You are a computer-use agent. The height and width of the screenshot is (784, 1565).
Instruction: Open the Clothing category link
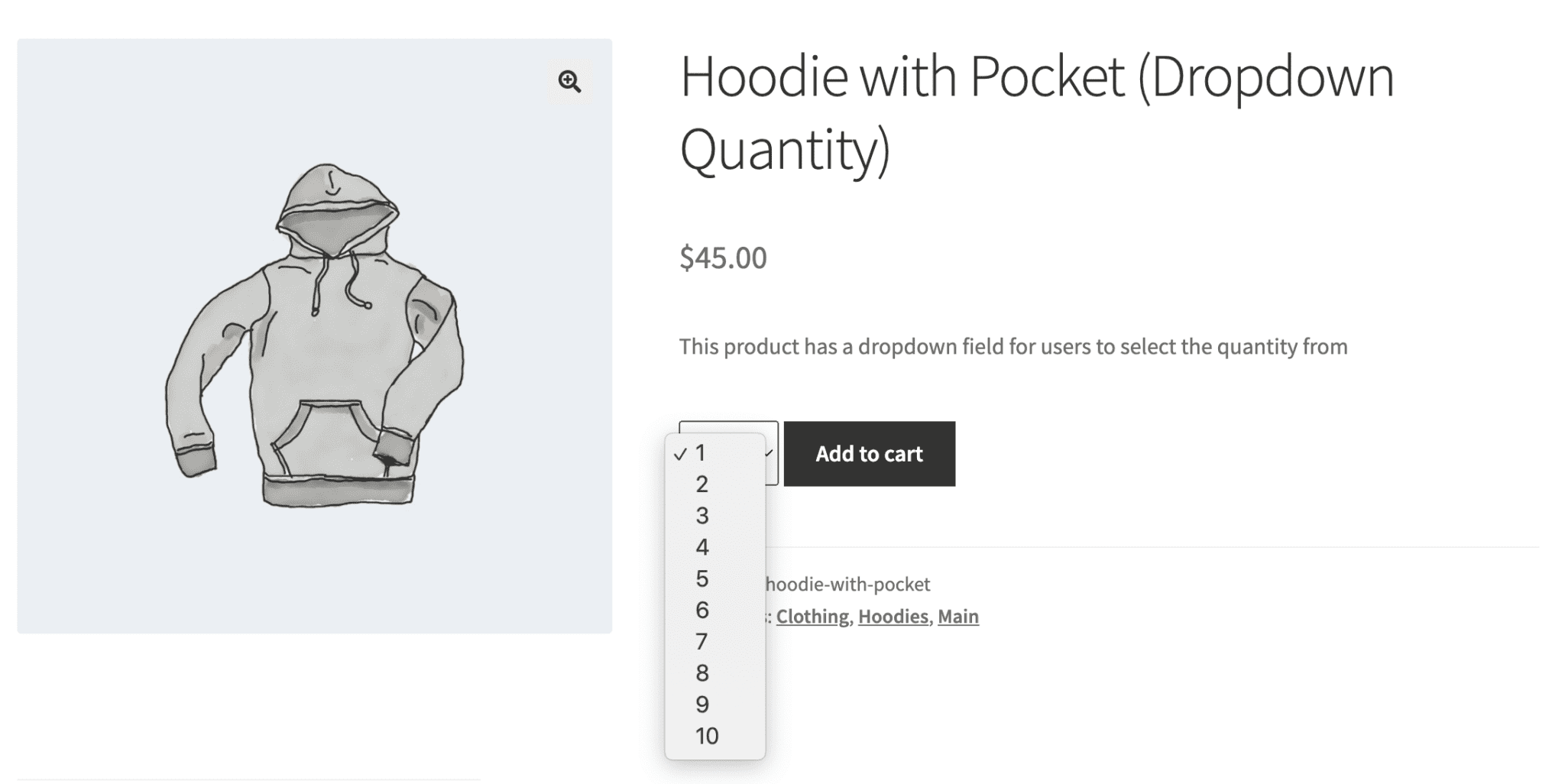click(x=812, y=616)
